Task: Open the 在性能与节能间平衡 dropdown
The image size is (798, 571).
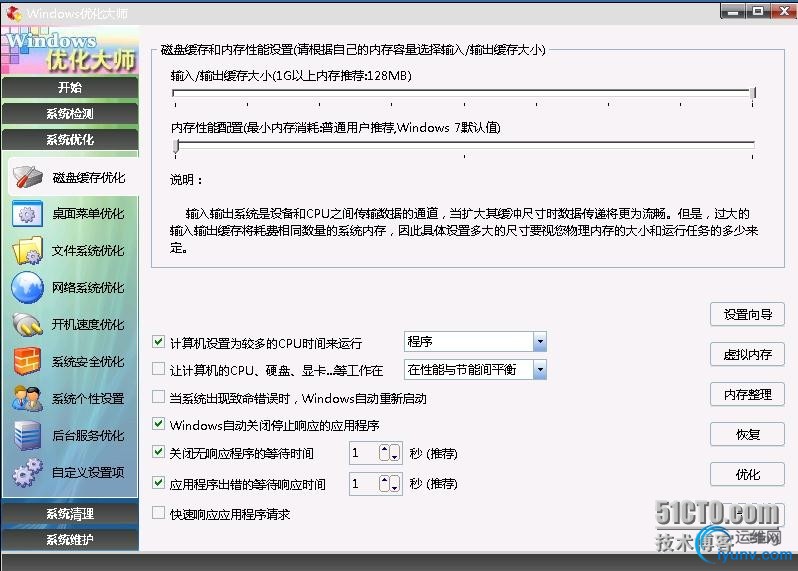Action: [540, 369]
